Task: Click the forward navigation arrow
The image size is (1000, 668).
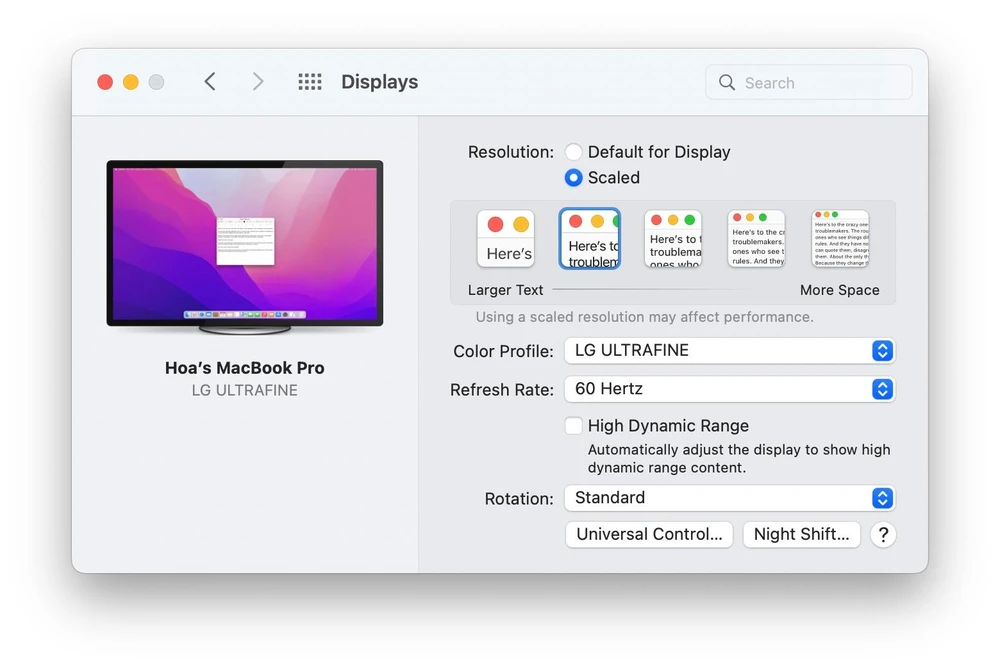Action: pyautogui.click(x=258, y=82)
